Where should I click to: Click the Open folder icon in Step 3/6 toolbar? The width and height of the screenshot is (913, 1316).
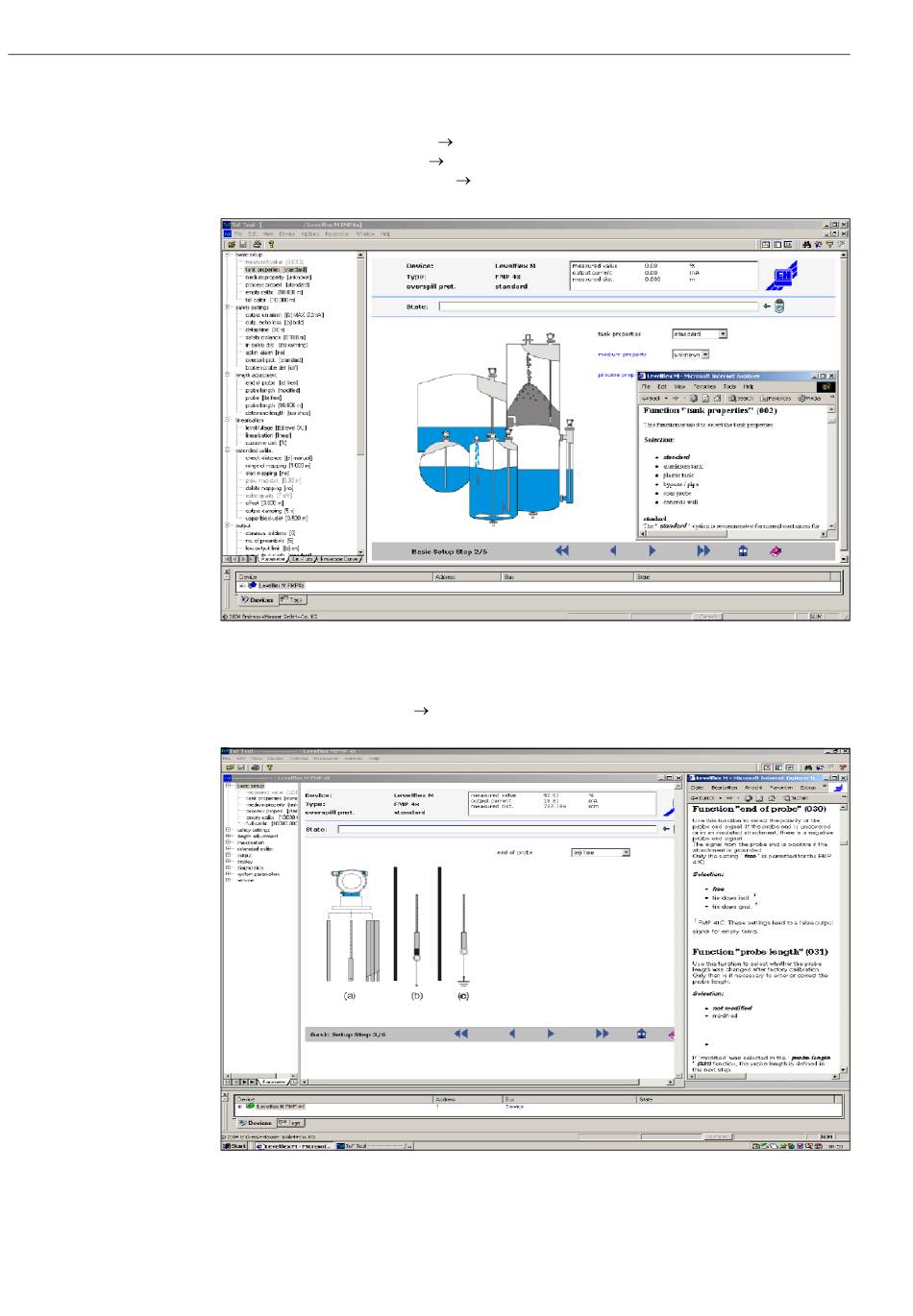[x=230, y=768]
